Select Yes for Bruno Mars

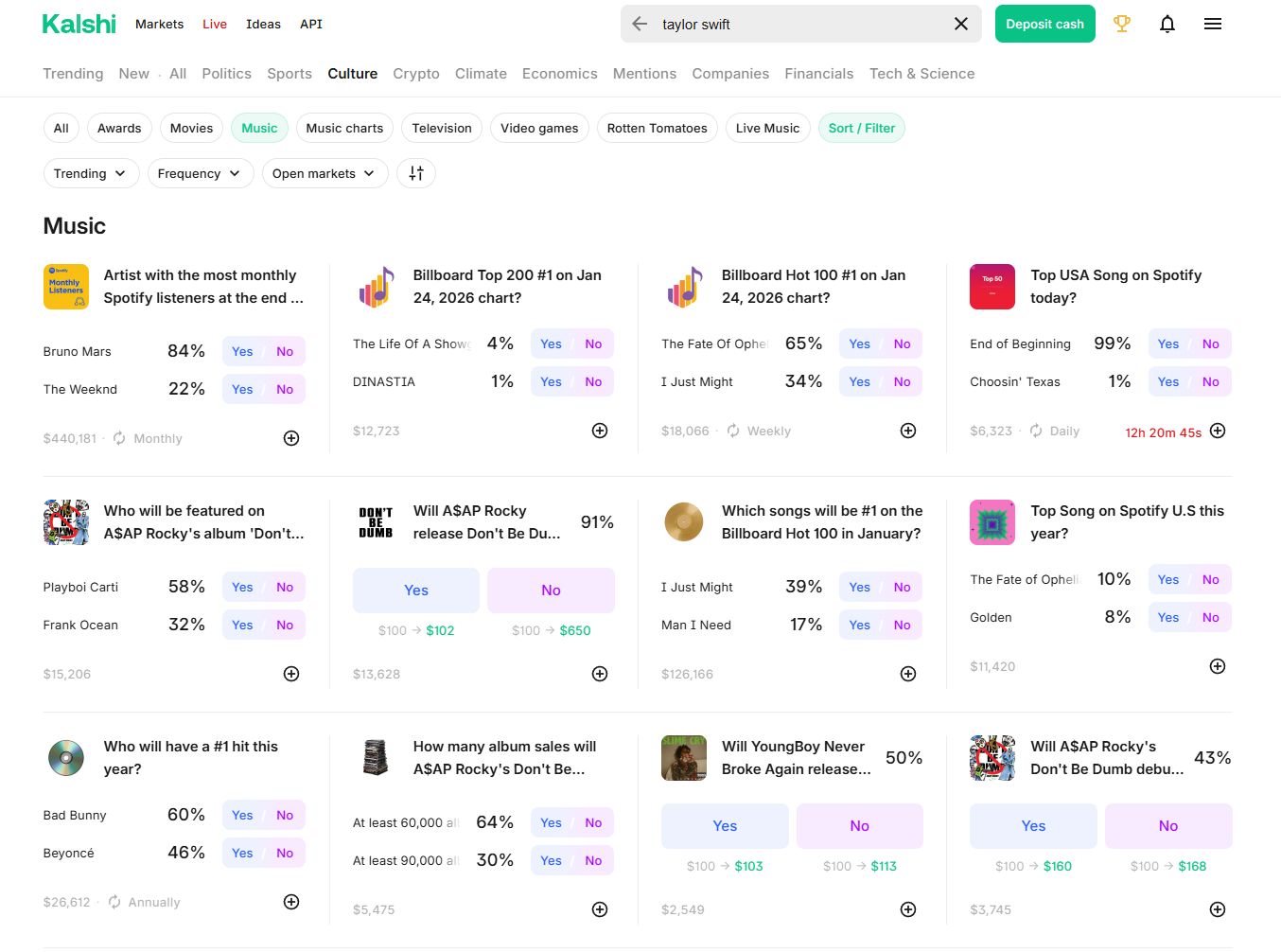(x=242, y=351)
